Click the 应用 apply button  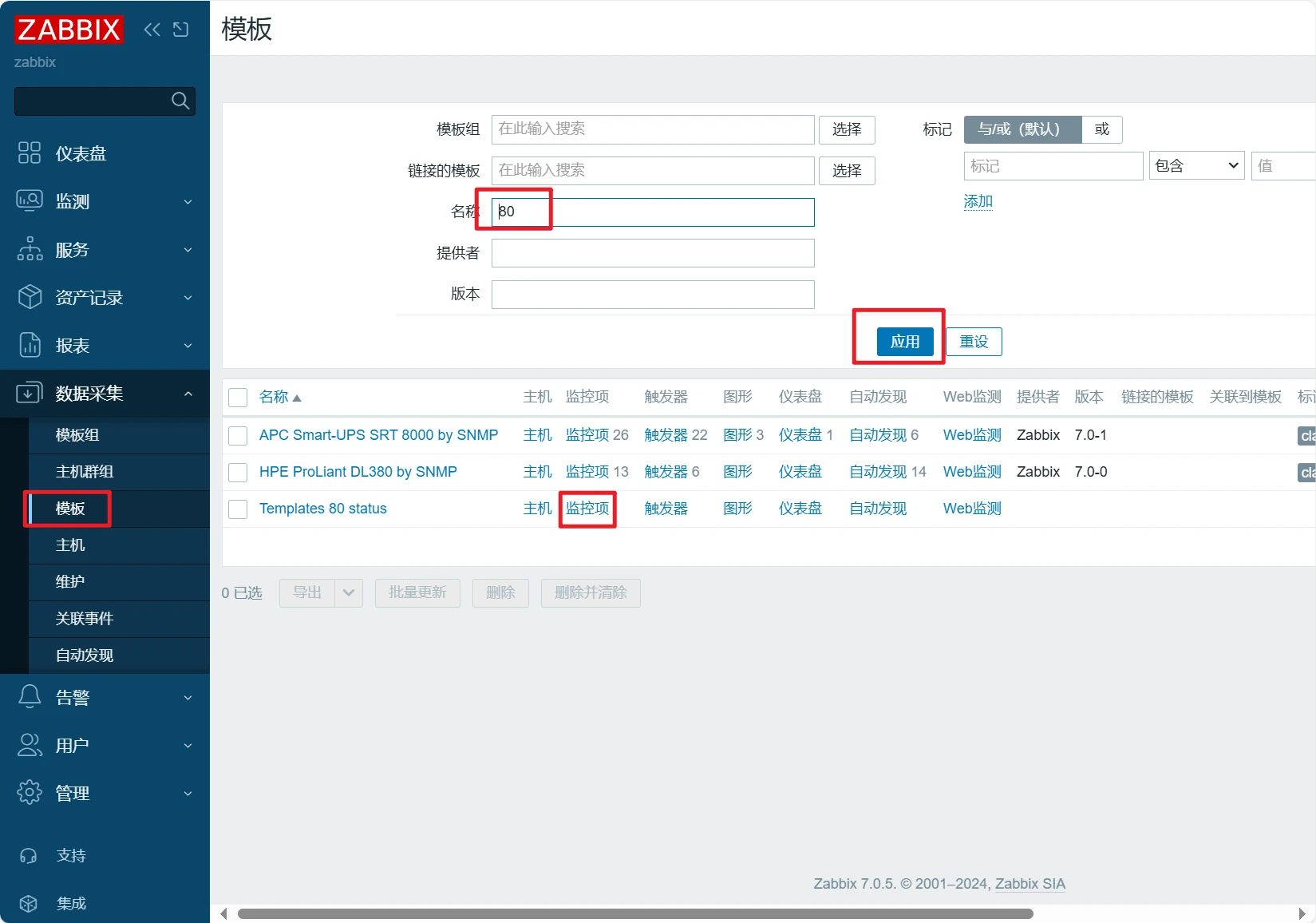click(x=905, y=342)
